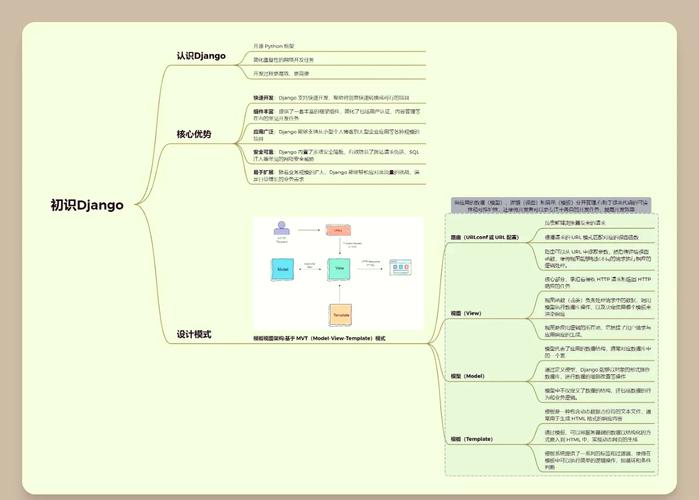The height and width of the screenshot is (500, 699).
Task: Click the orange Template box in diagram
Action: click(341, 315)
